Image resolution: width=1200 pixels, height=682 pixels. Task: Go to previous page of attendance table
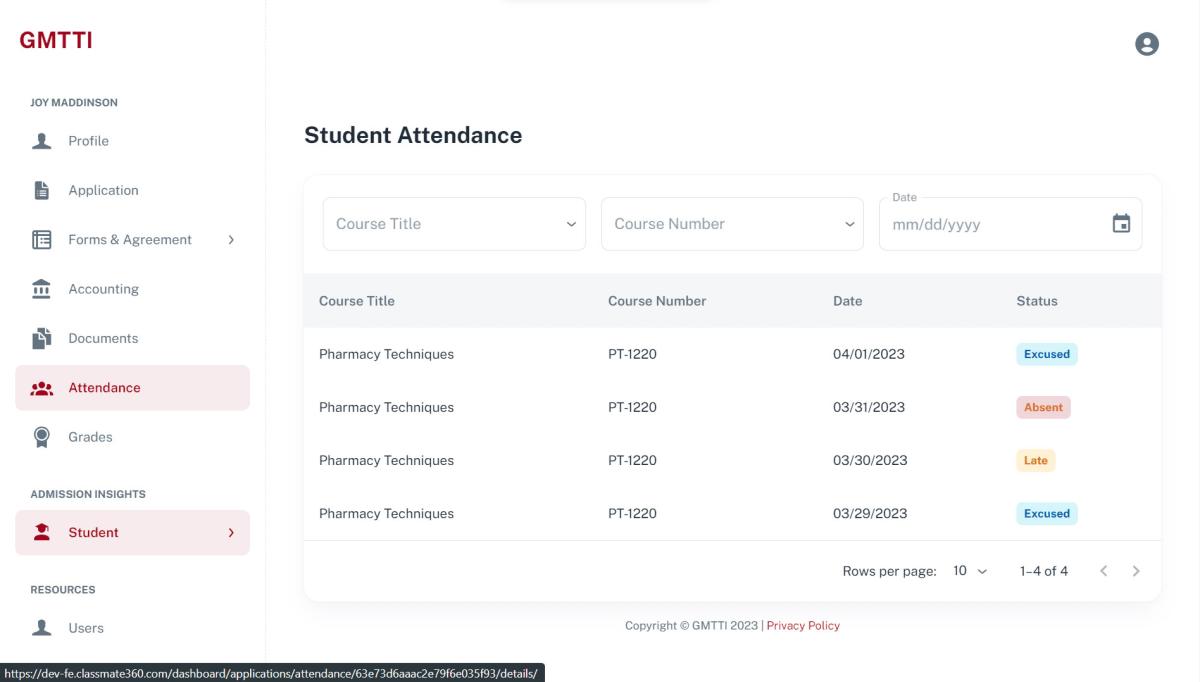point(1104,571)
